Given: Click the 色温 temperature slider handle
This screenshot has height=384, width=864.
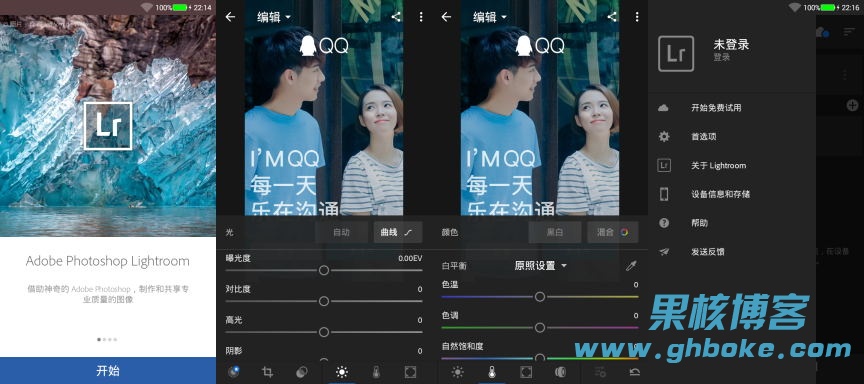Looking at the screenshot, I should coord(540,296).
